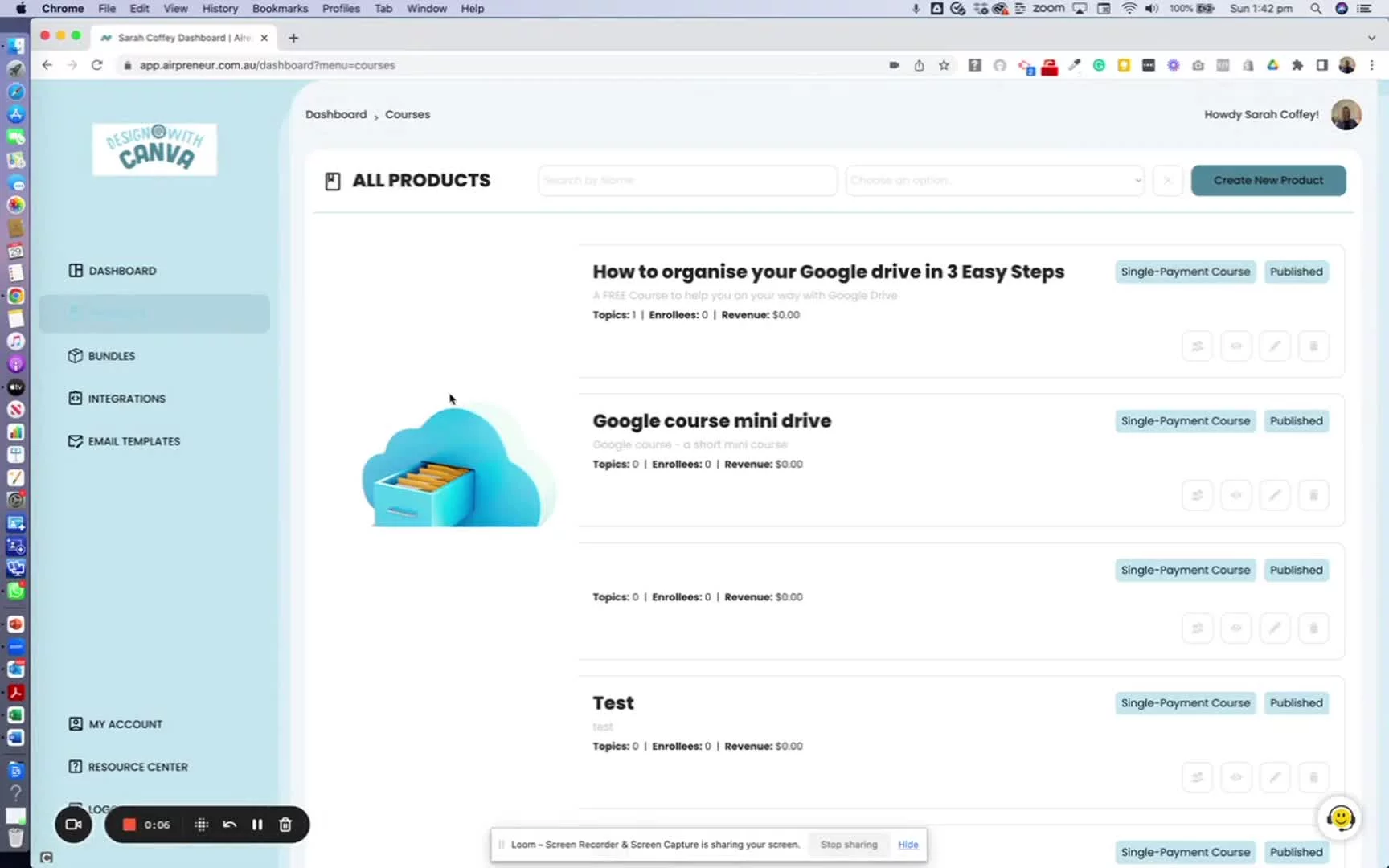Open the help chat smiley widget

click(x=1340, y=818)
